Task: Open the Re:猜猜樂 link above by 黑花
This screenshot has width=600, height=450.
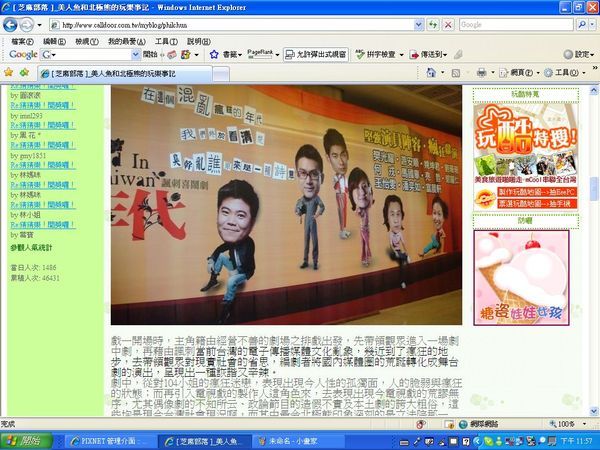Action: tap(43, 125)
